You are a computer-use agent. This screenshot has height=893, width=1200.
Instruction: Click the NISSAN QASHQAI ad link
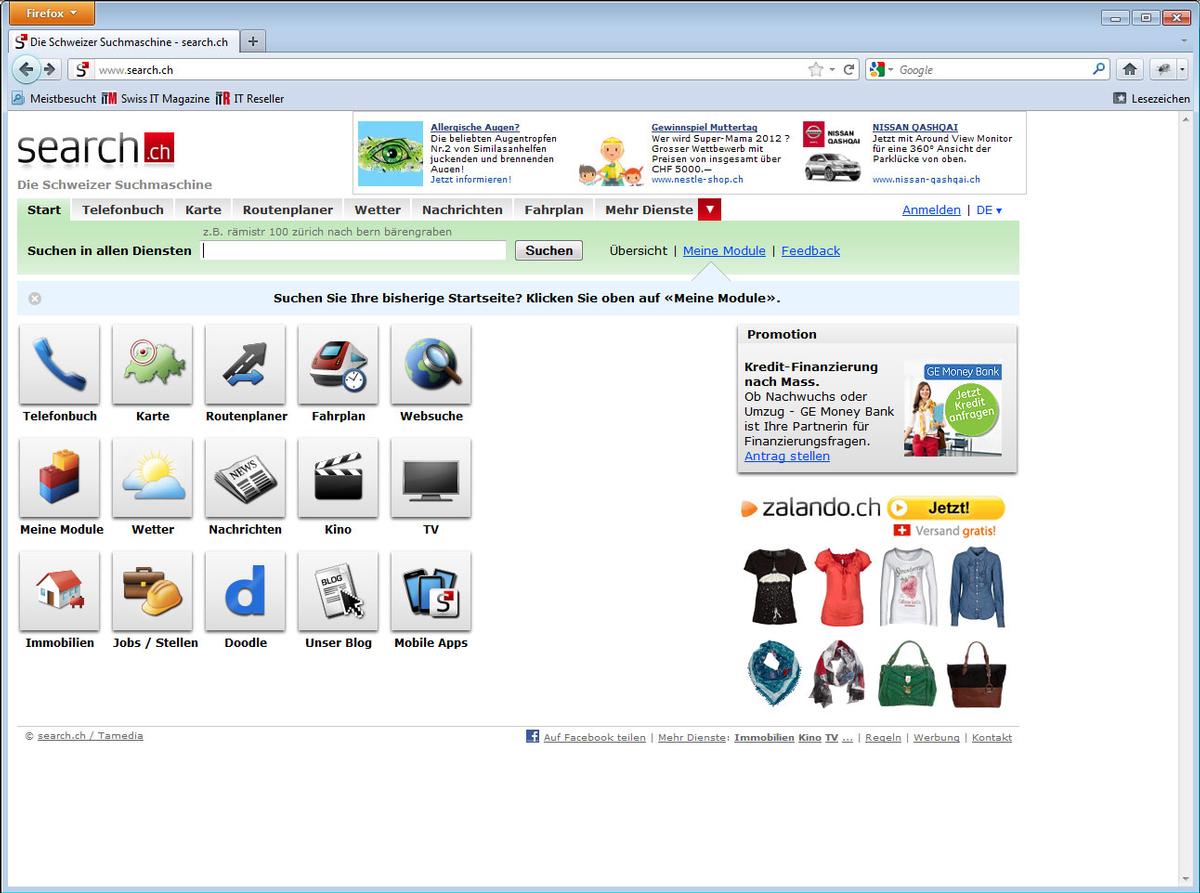click(x=915, y=127)
